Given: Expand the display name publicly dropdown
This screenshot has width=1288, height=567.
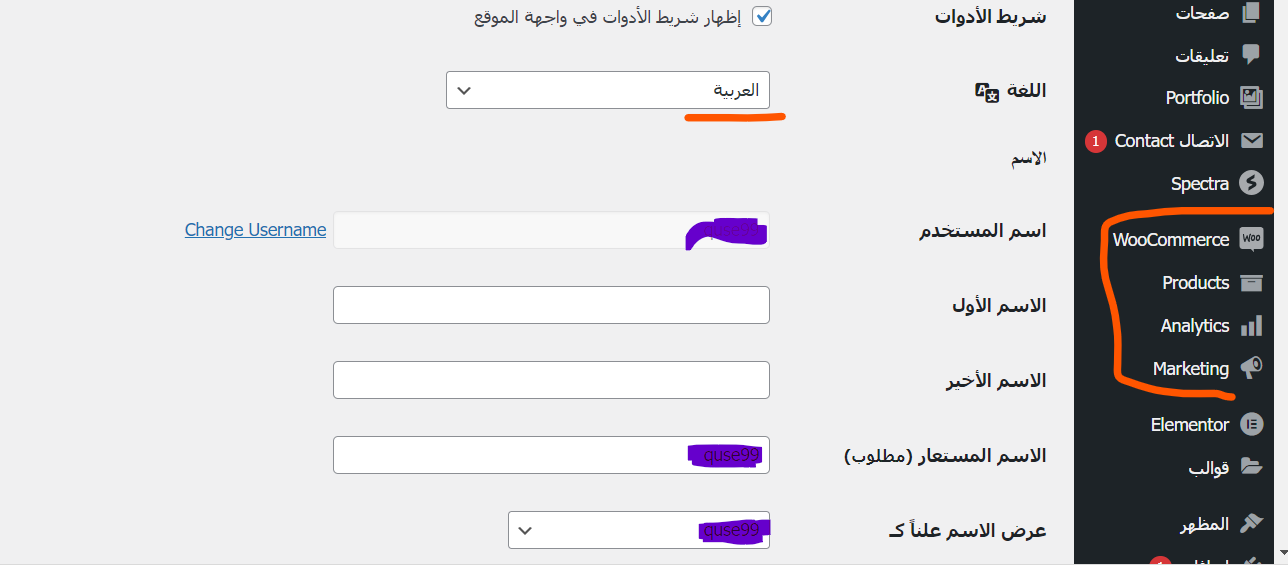Looking at the screenshot, I should [x=639, y=530].
